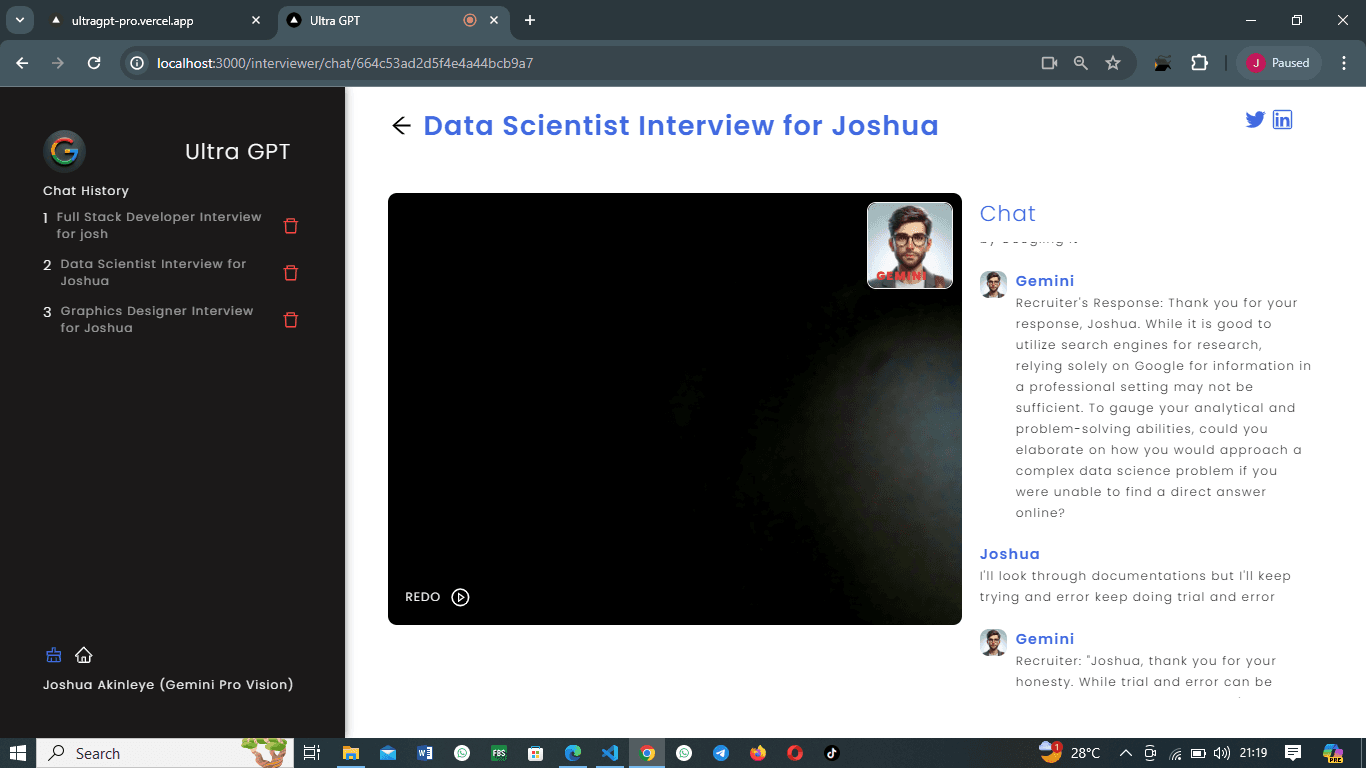Click the blue briefcase icon in sidebar

pyautogui.click(x=54, y=655)
